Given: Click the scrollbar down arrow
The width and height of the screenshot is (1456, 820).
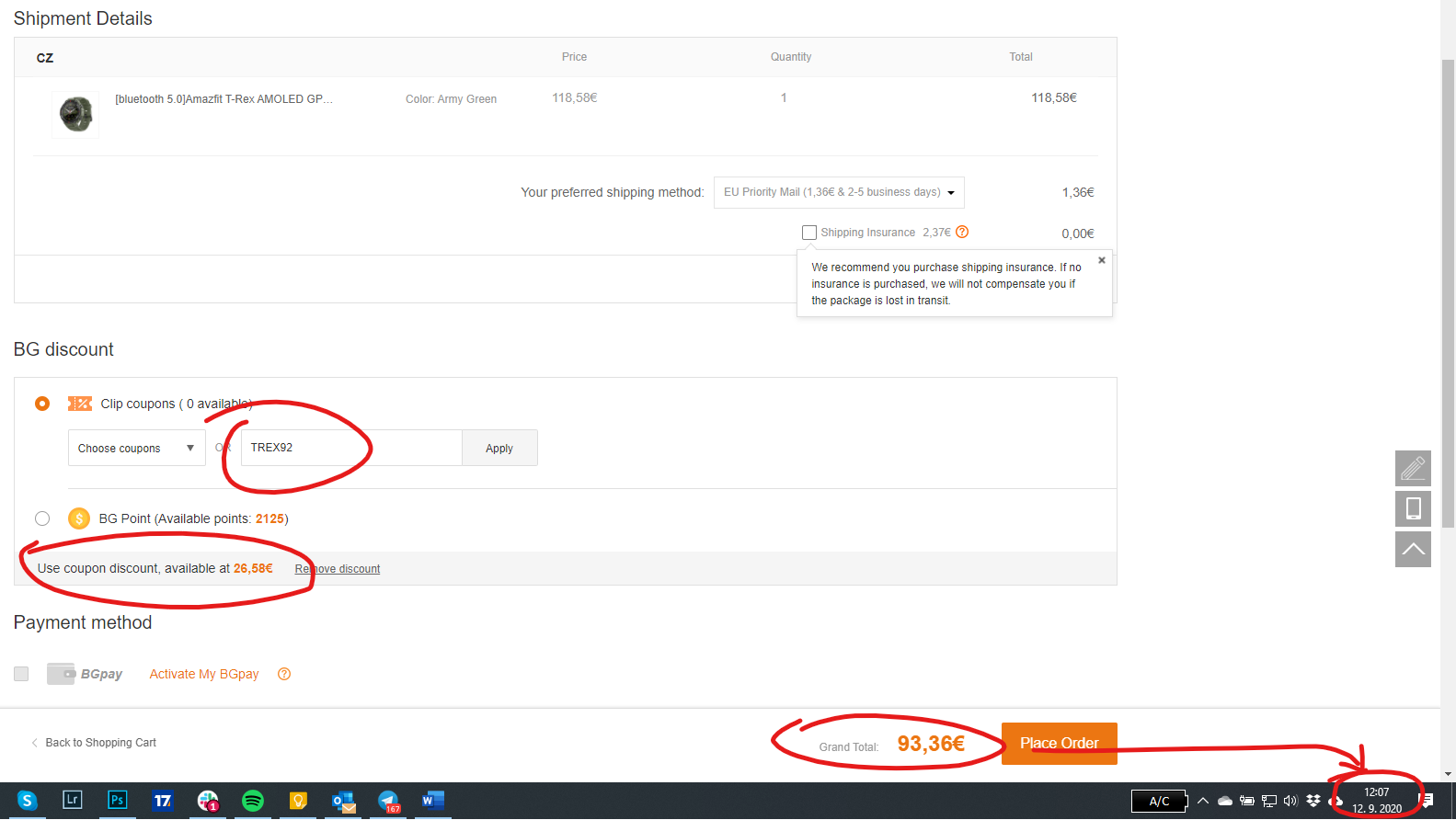Looking at the screenshot, I should pyautogui.click(x=1449, y=775).
